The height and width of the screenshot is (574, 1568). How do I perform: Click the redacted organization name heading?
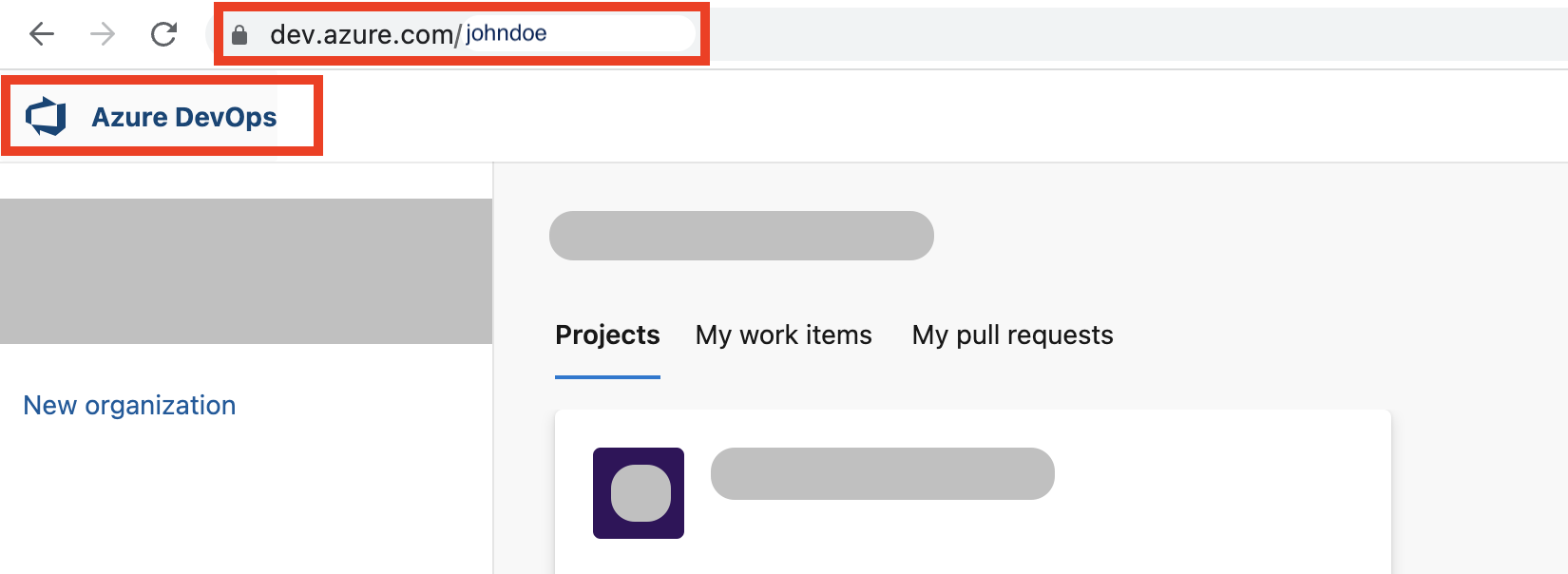741,236
